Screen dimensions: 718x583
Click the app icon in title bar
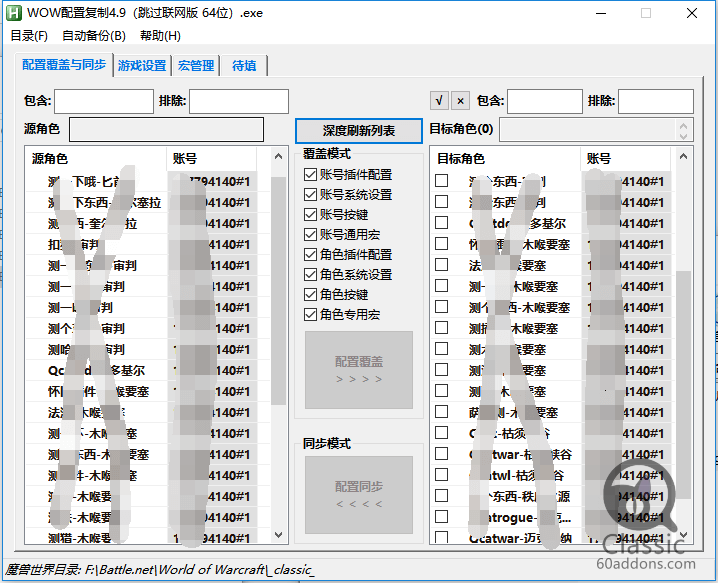pyautogui.click(x=14, y=13)
